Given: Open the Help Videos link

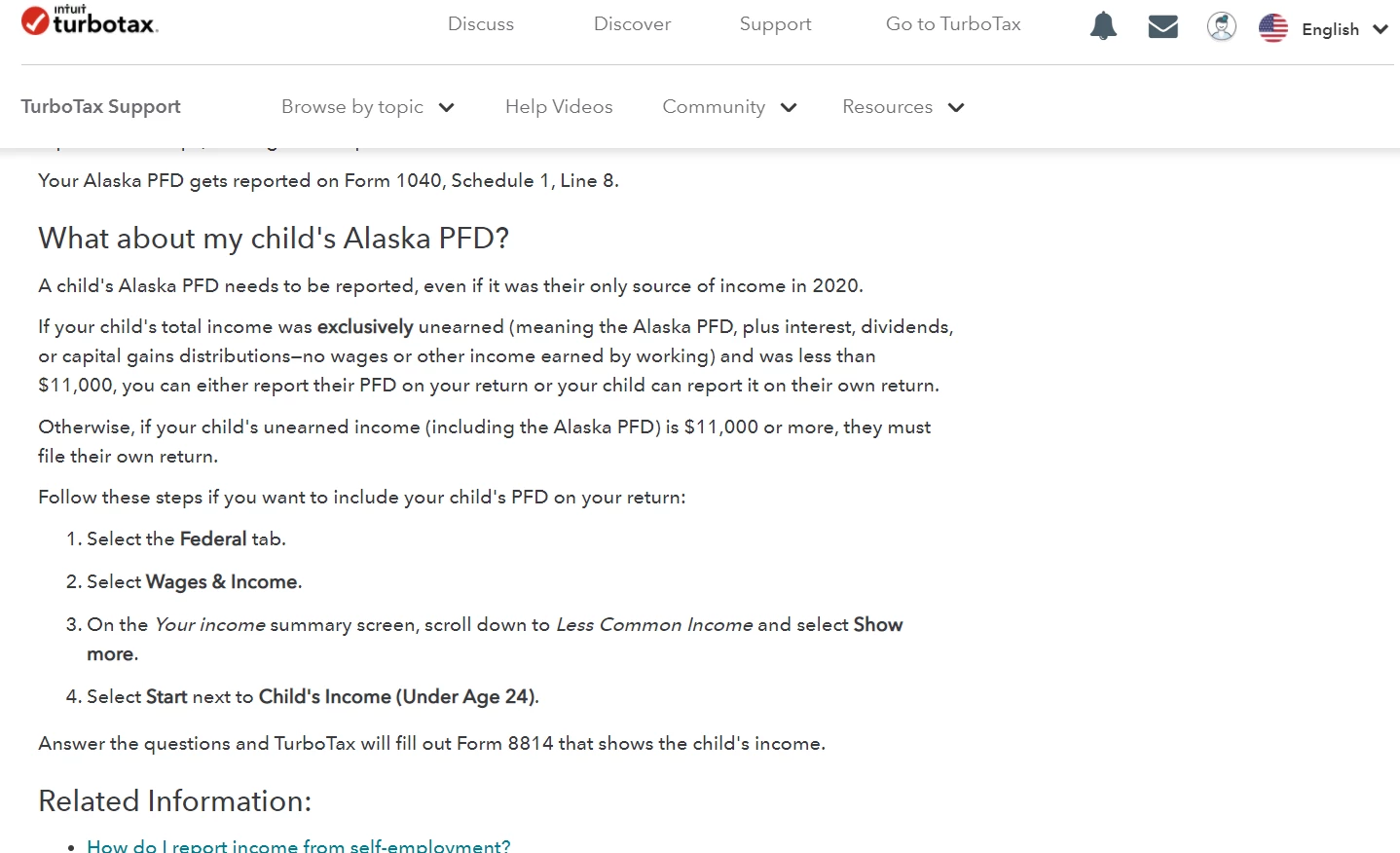Looking at the screenshot, I should pos(559,107).
